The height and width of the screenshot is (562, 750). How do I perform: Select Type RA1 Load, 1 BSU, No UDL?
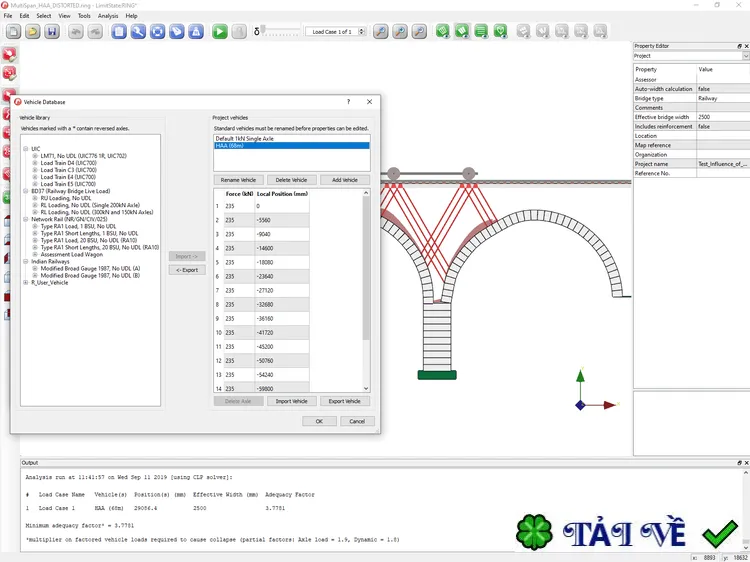[x=78, y=226]
